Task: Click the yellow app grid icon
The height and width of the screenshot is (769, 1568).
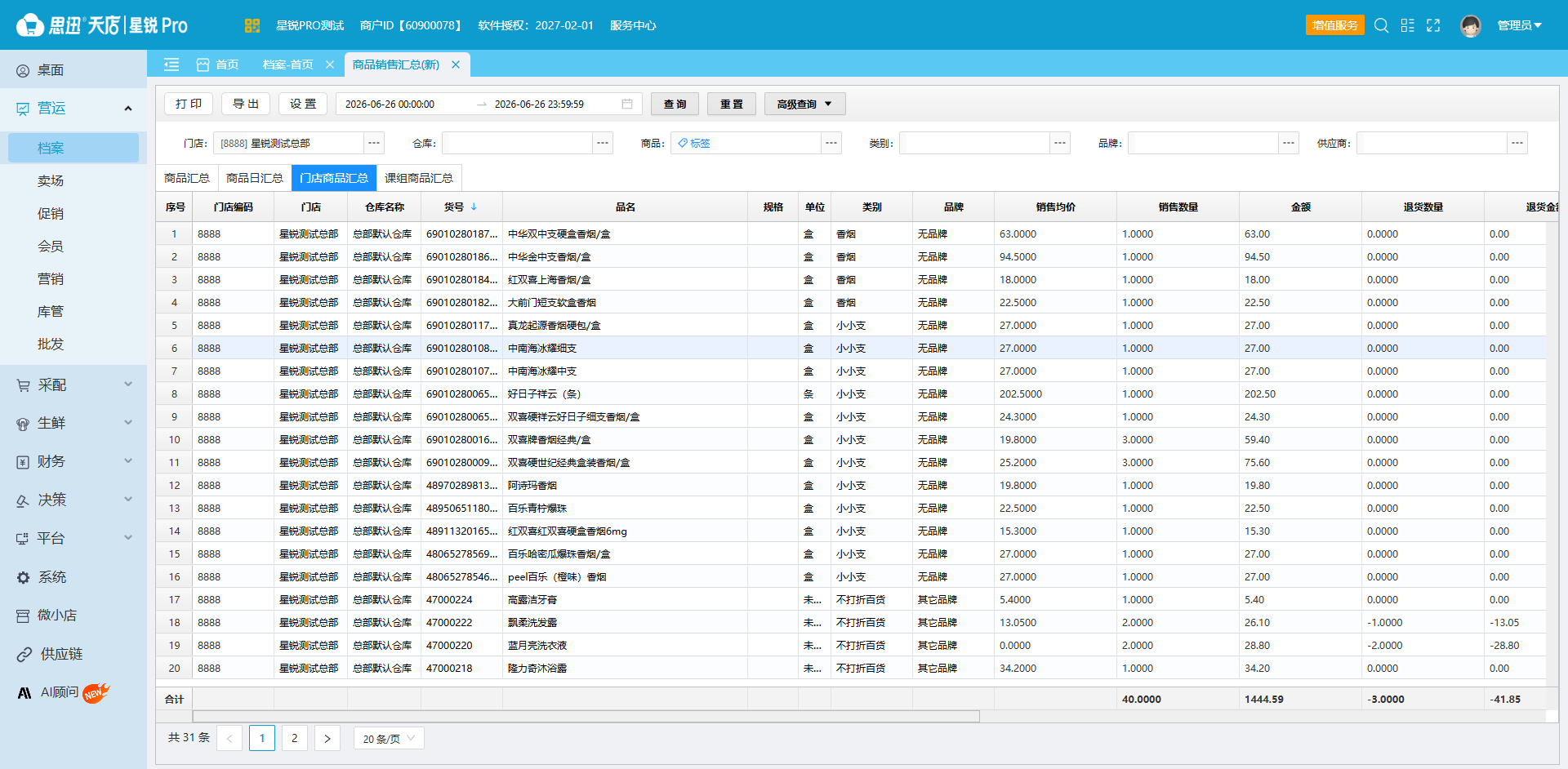Action: point(252,25)
